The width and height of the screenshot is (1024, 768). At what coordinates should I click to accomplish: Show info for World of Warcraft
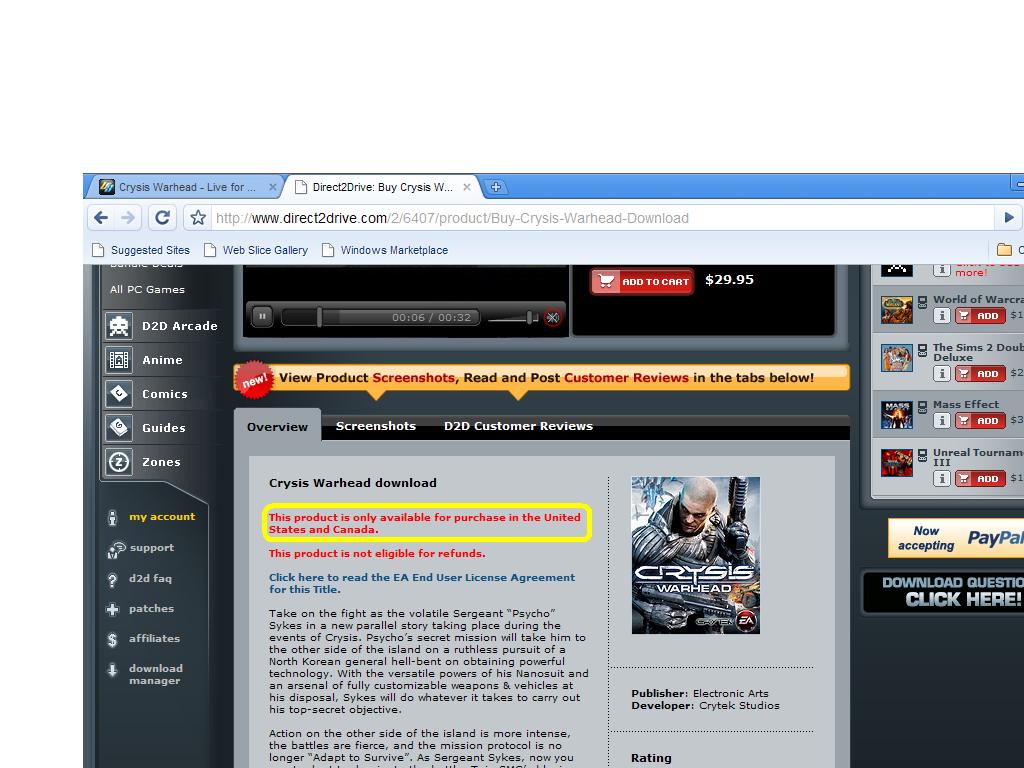click(941, 315)
